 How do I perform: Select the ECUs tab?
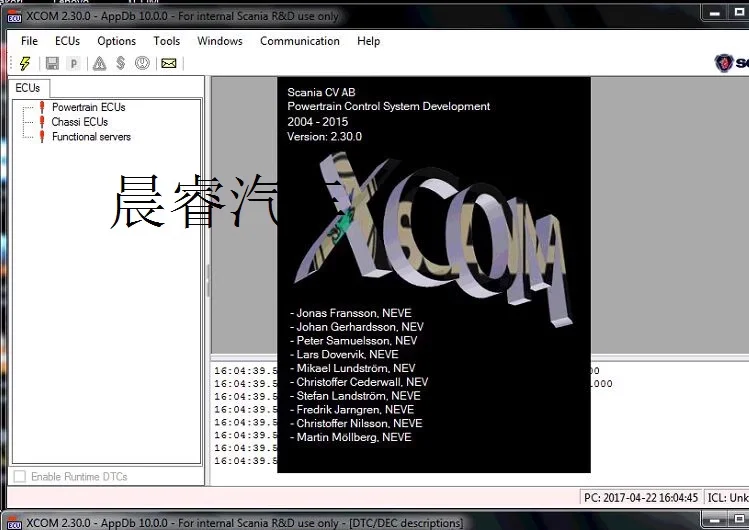(28, 88)
